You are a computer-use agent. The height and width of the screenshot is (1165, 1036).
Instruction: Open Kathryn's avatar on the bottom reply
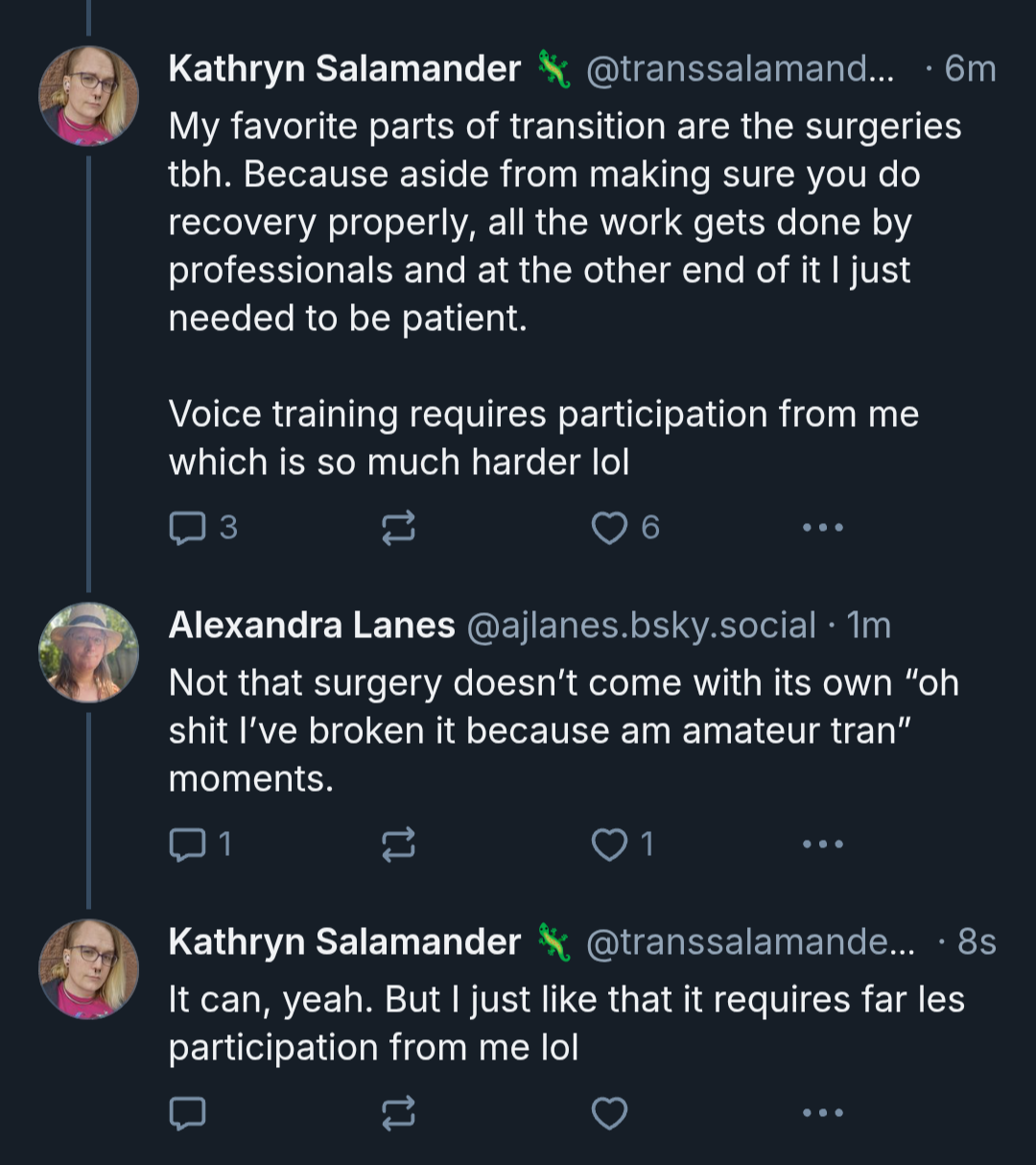coord(88,969)
